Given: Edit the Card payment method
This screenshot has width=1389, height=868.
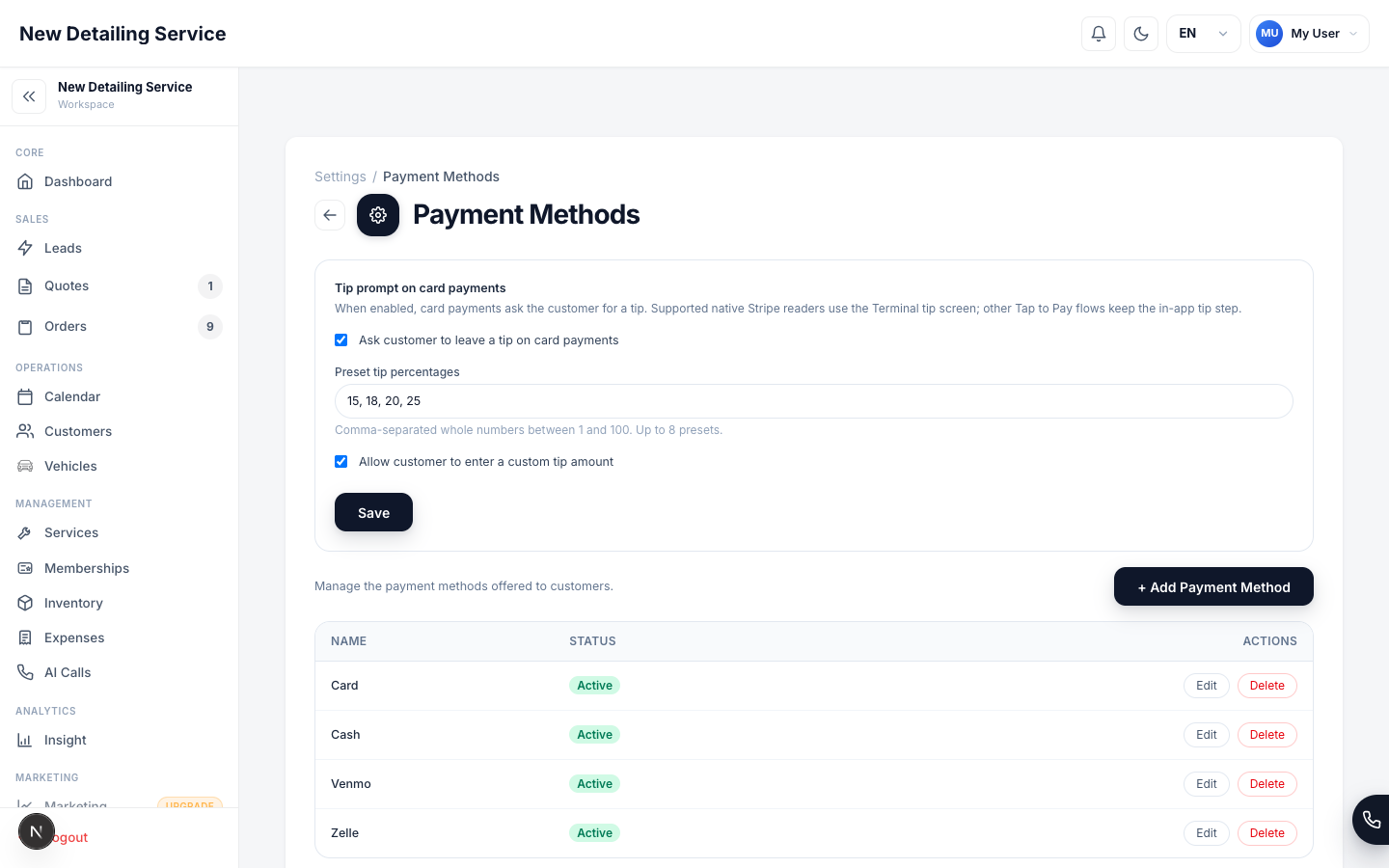Looking at the screenshot, I should (x=1207, y=686).
